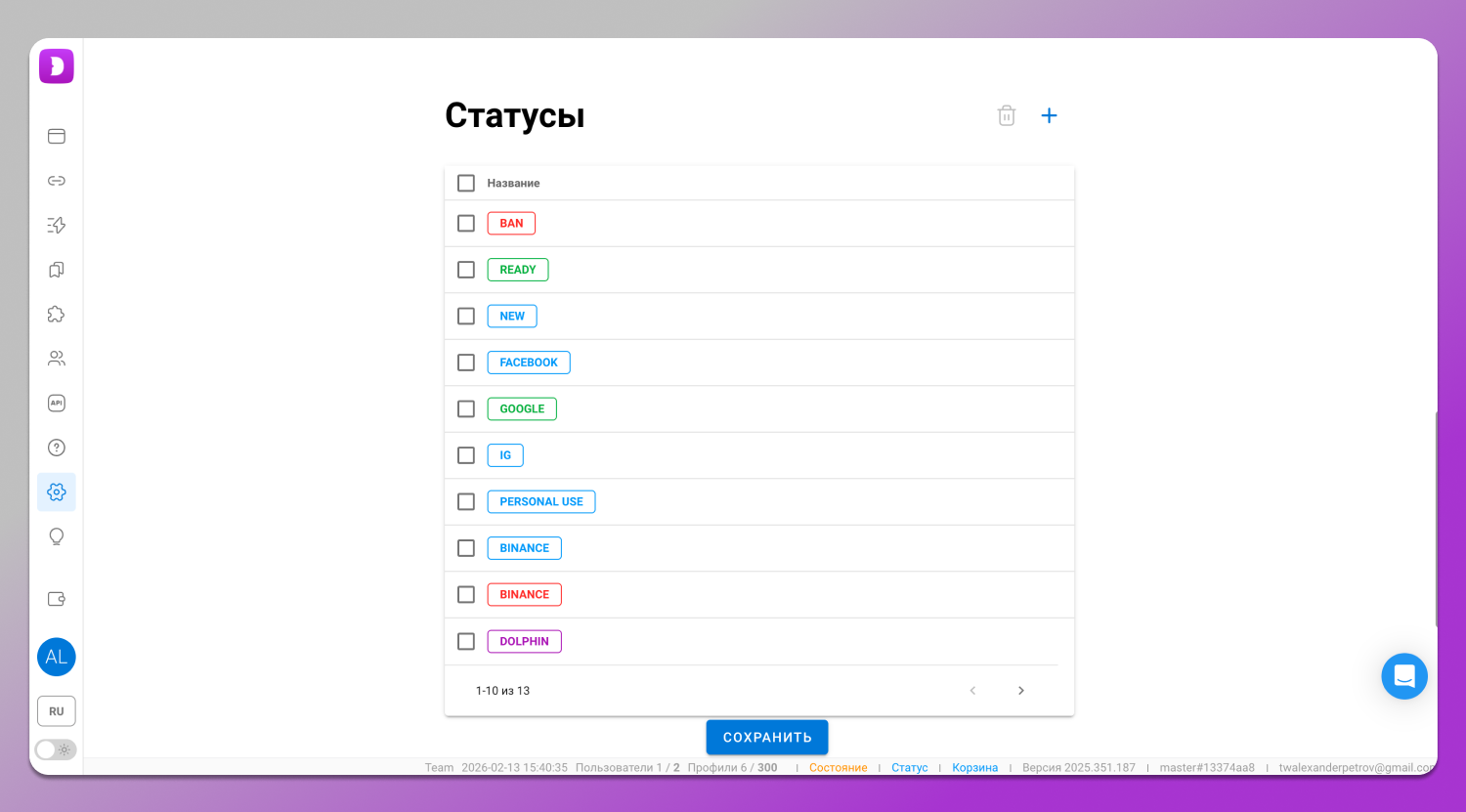This screenshot has width=1466, height=812.
Task: Open the API section from sidebar
Action: click(56, 403)
